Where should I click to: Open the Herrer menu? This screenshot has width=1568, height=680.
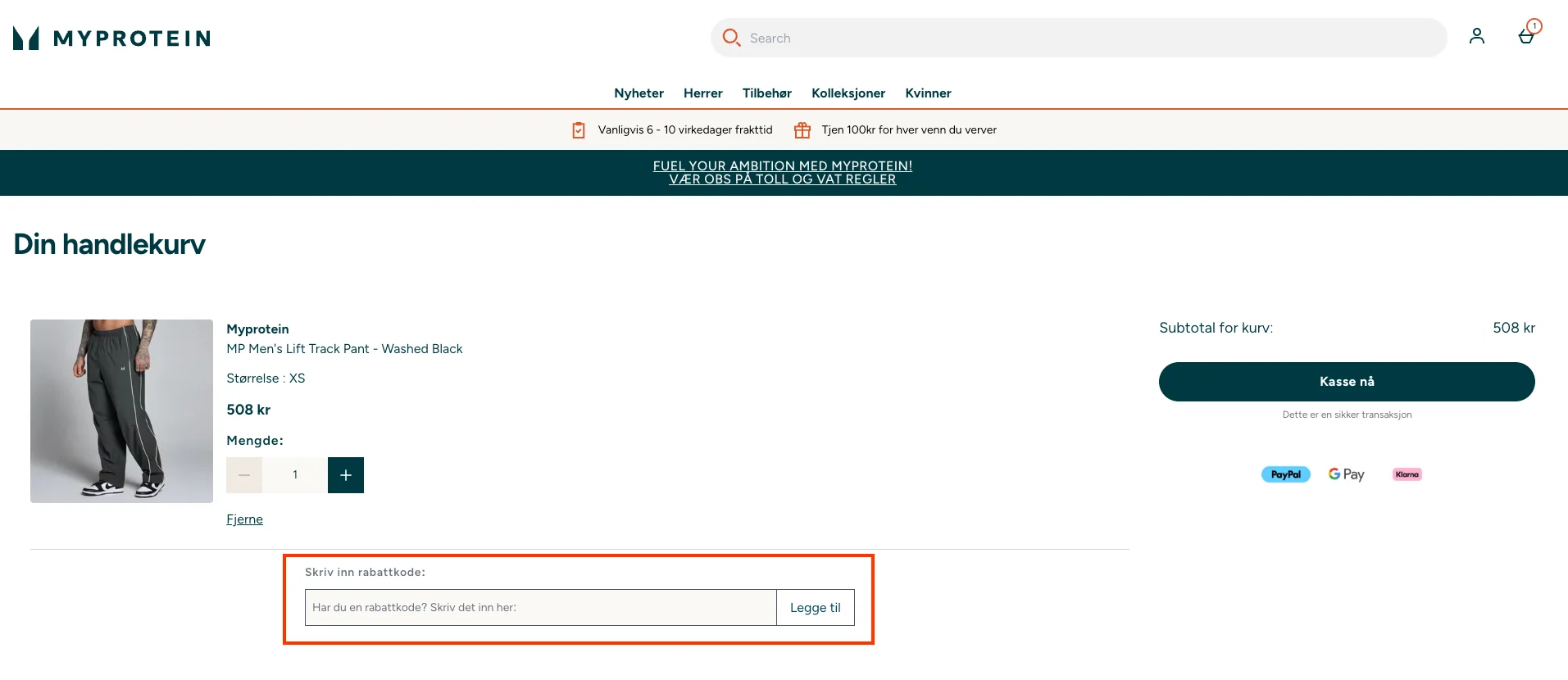(x=703, y=93)
